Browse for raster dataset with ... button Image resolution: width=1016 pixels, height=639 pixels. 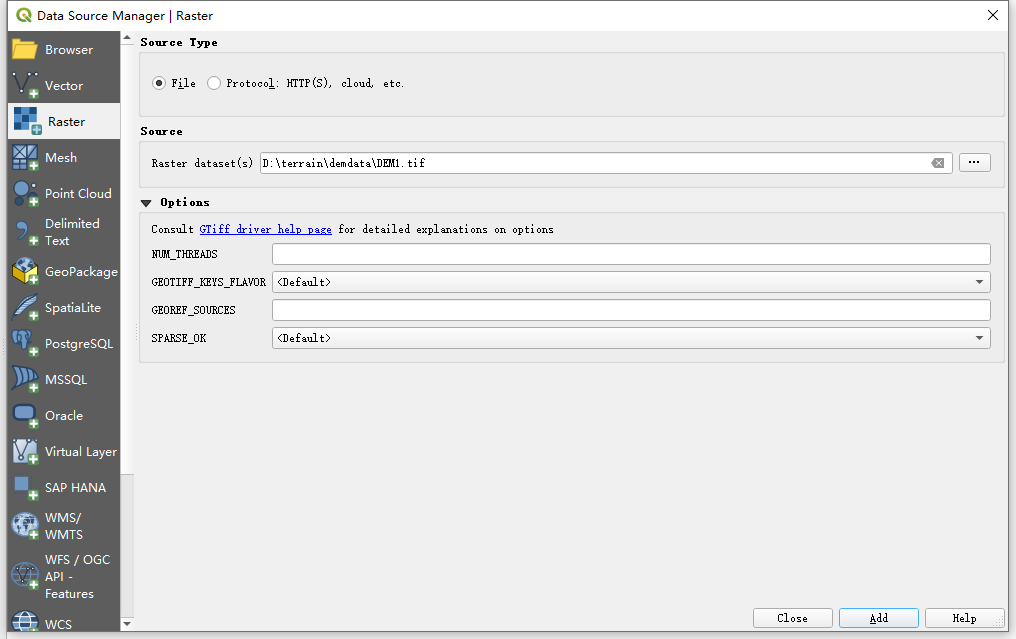coord(975,162)
